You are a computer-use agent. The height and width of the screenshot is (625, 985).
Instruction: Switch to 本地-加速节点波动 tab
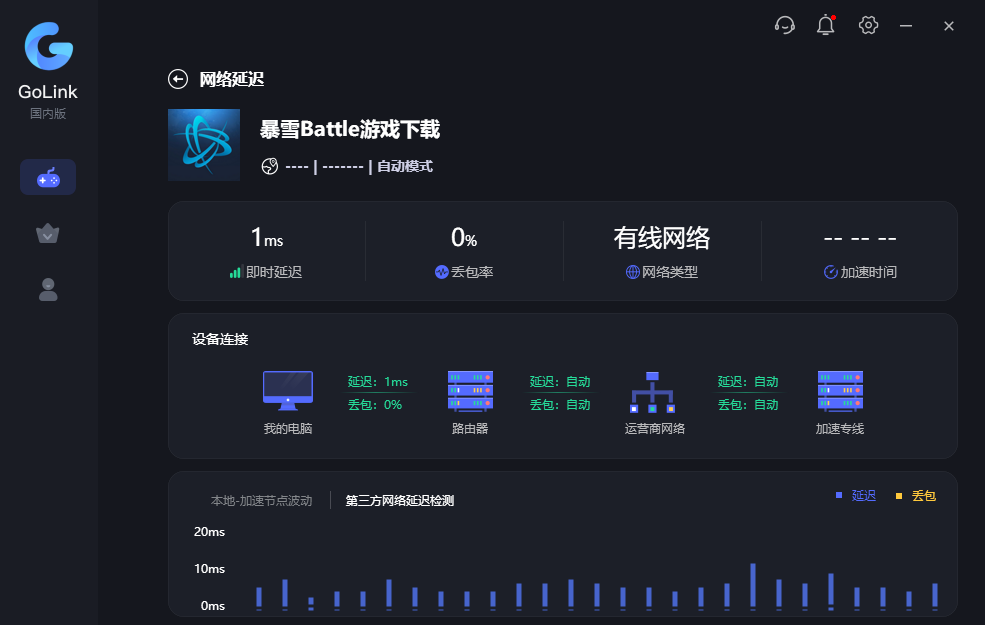point(261,500)
